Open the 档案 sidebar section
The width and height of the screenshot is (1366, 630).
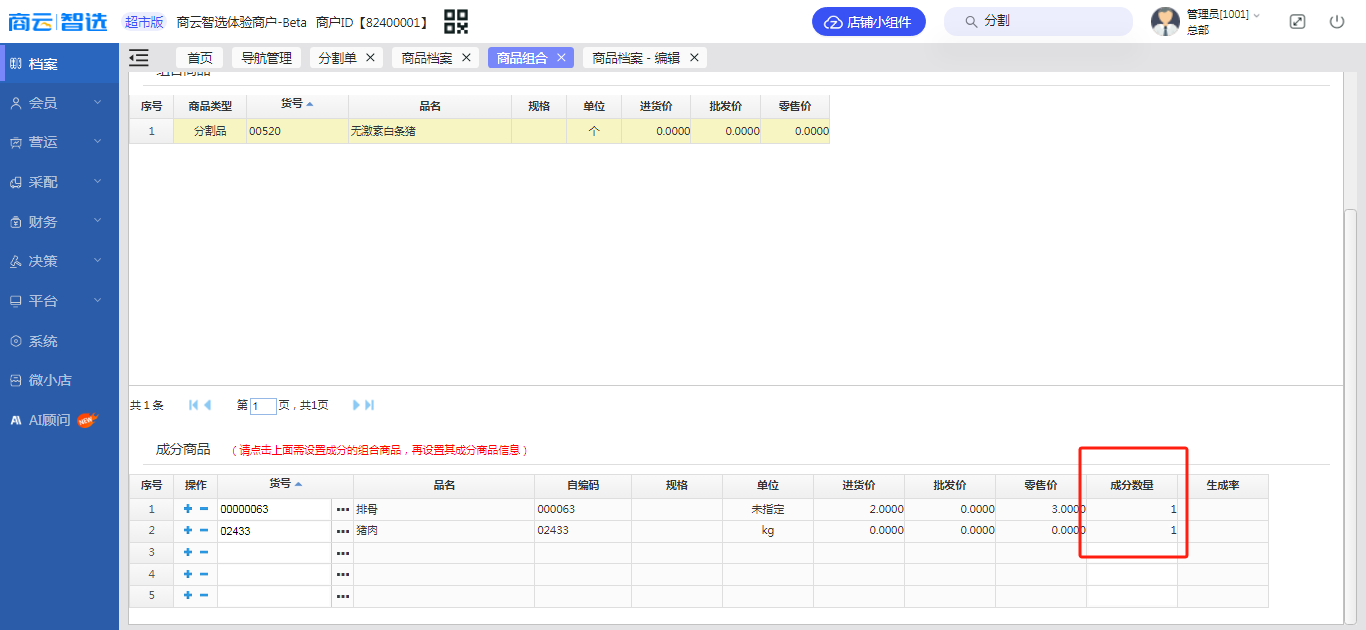(x=59, y=64)
